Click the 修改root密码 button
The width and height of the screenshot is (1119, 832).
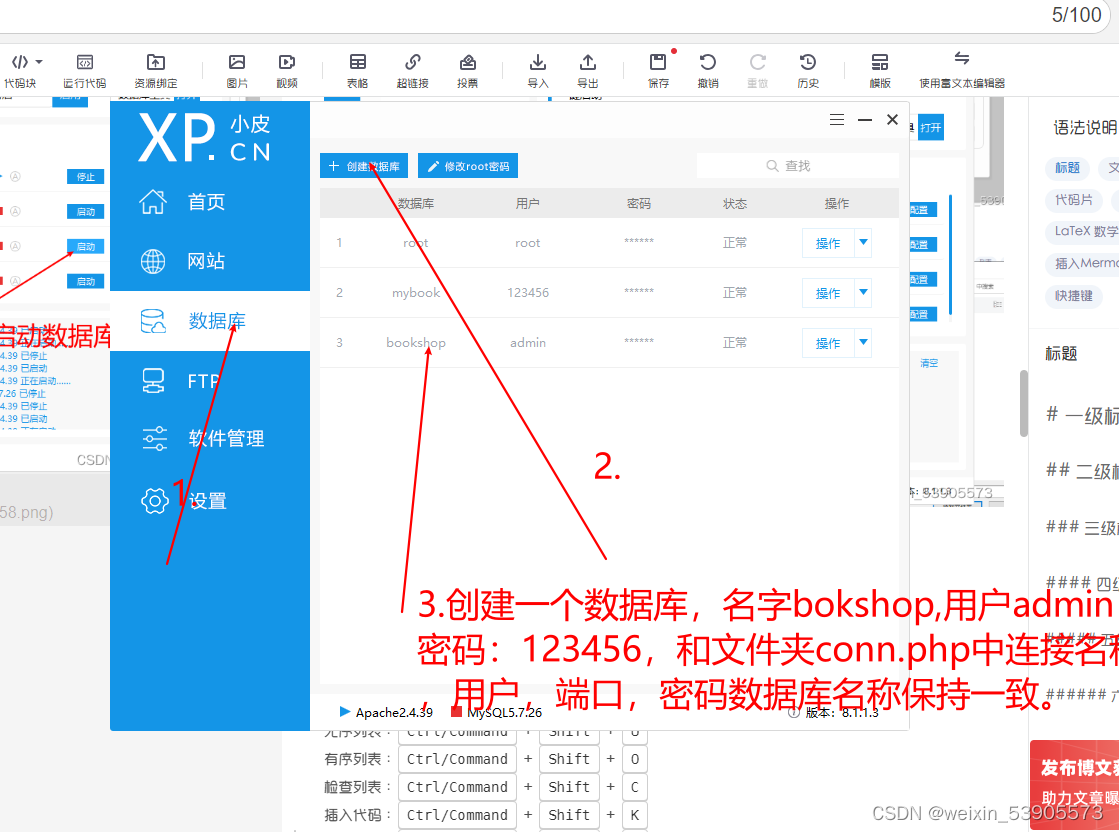pos(468,166)
